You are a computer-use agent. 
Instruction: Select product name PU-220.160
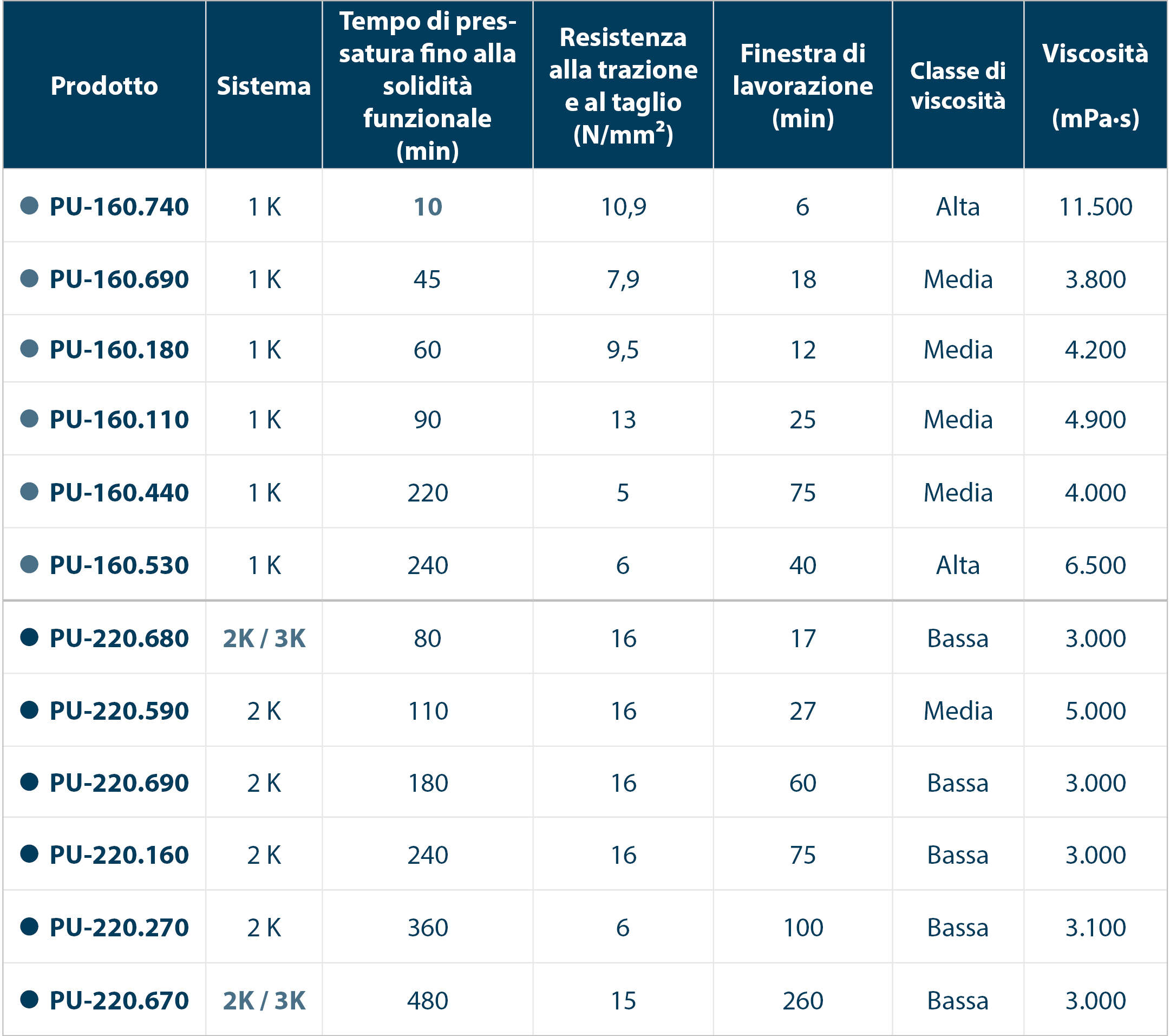[119, 856]
